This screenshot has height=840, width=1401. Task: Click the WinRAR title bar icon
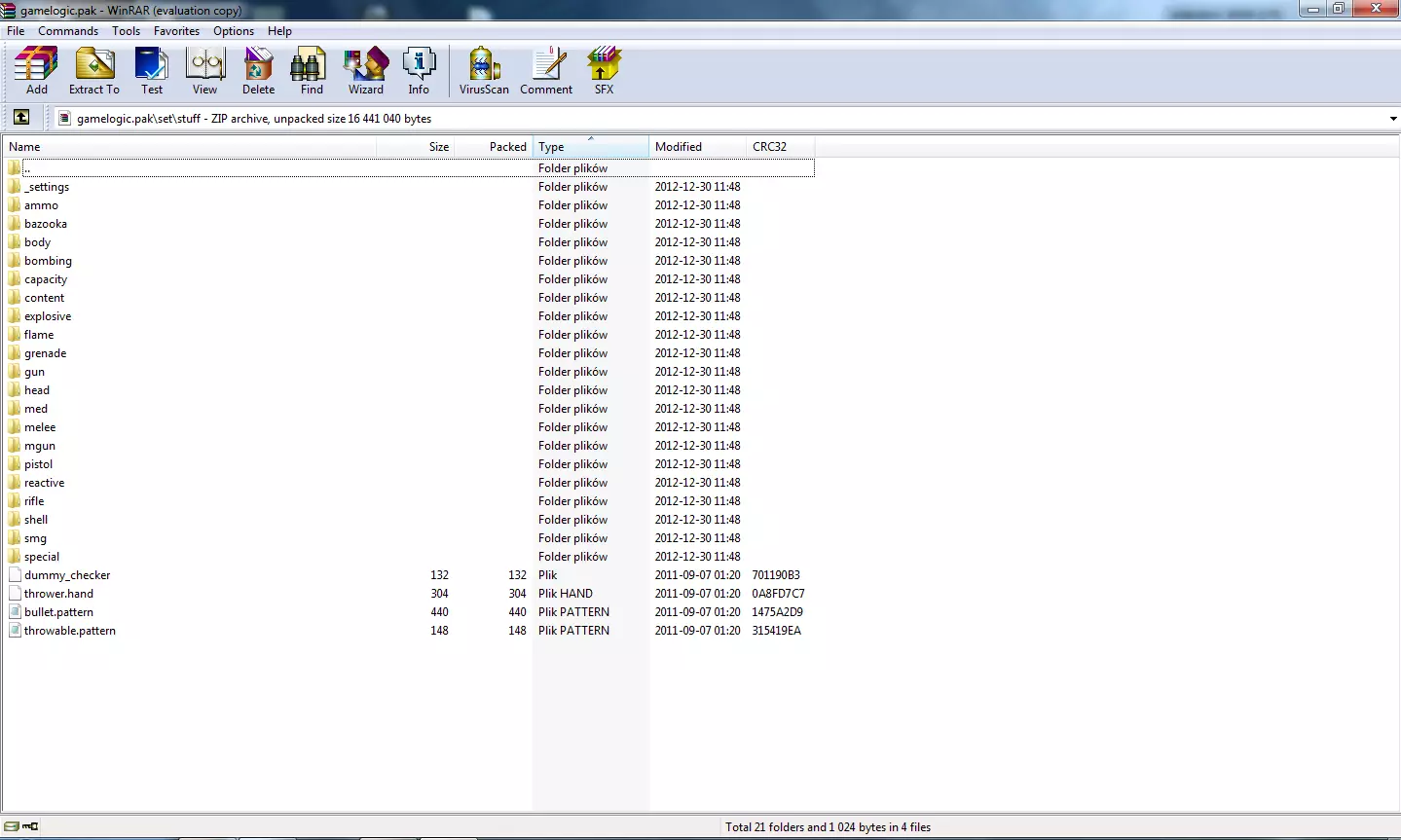pos(9,10)
